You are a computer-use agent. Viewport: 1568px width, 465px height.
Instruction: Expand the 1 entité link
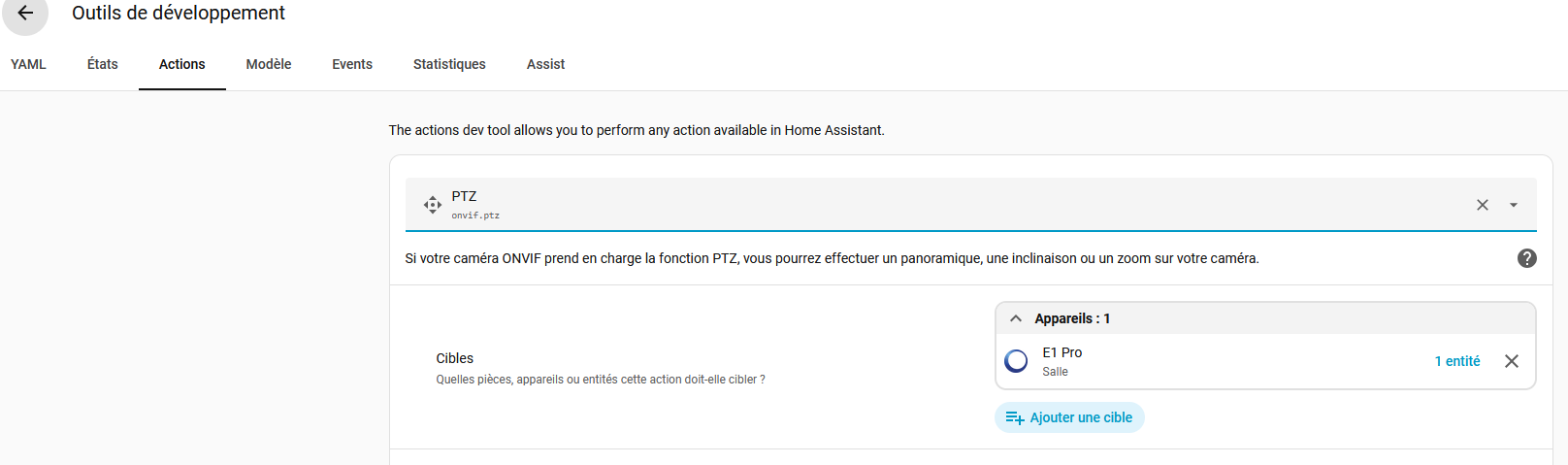[1456, 361]
